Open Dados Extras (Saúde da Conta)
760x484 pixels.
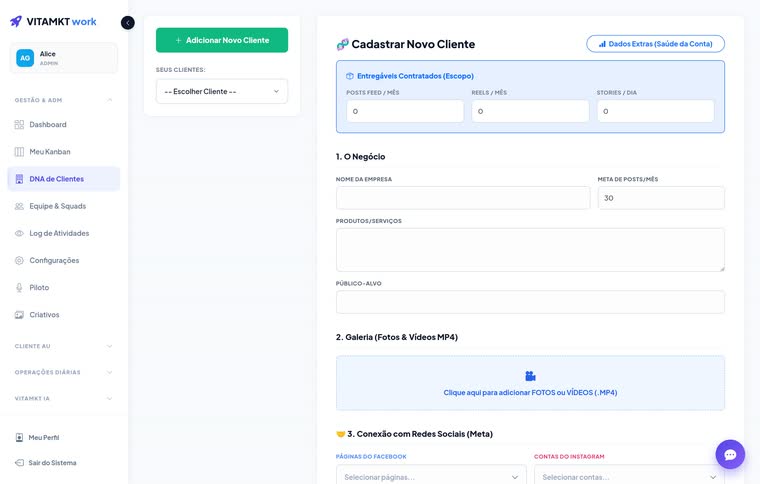point(655,44)
